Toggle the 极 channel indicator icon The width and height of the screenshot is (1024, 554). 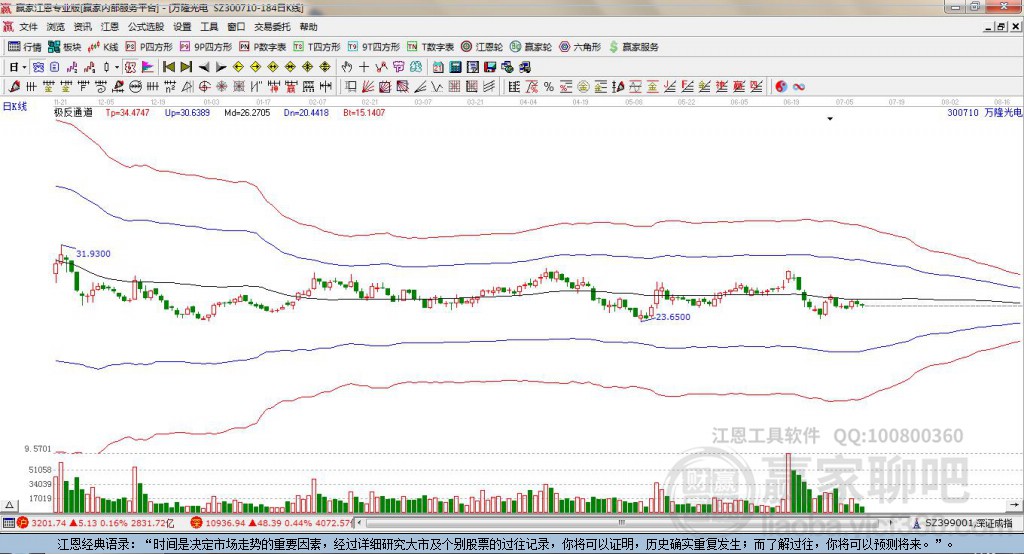coord(130,67)
